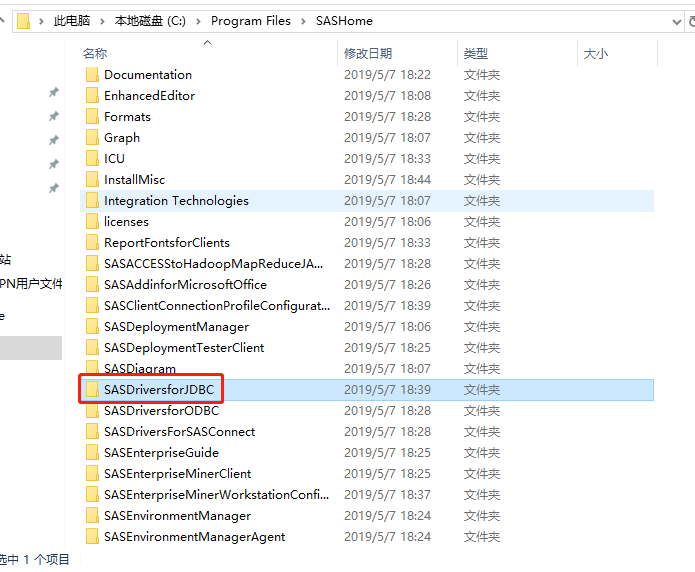Click the licenses folder icon
Screen dimensions: 695x572
point(92,221)
